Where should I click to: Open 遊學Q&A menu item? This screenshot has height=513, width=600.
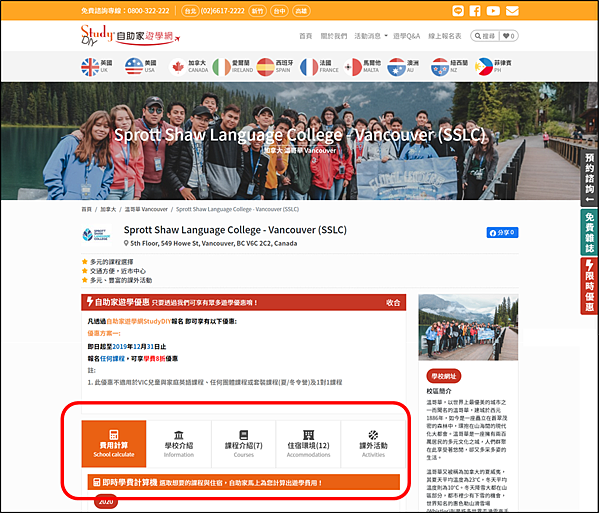point(406,36)
